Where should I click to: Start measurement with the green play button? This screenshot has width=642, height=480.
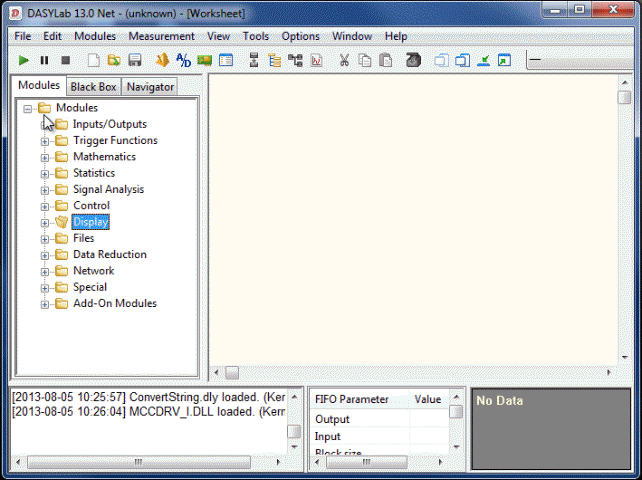pyautogui.click(x=24, y=61)
